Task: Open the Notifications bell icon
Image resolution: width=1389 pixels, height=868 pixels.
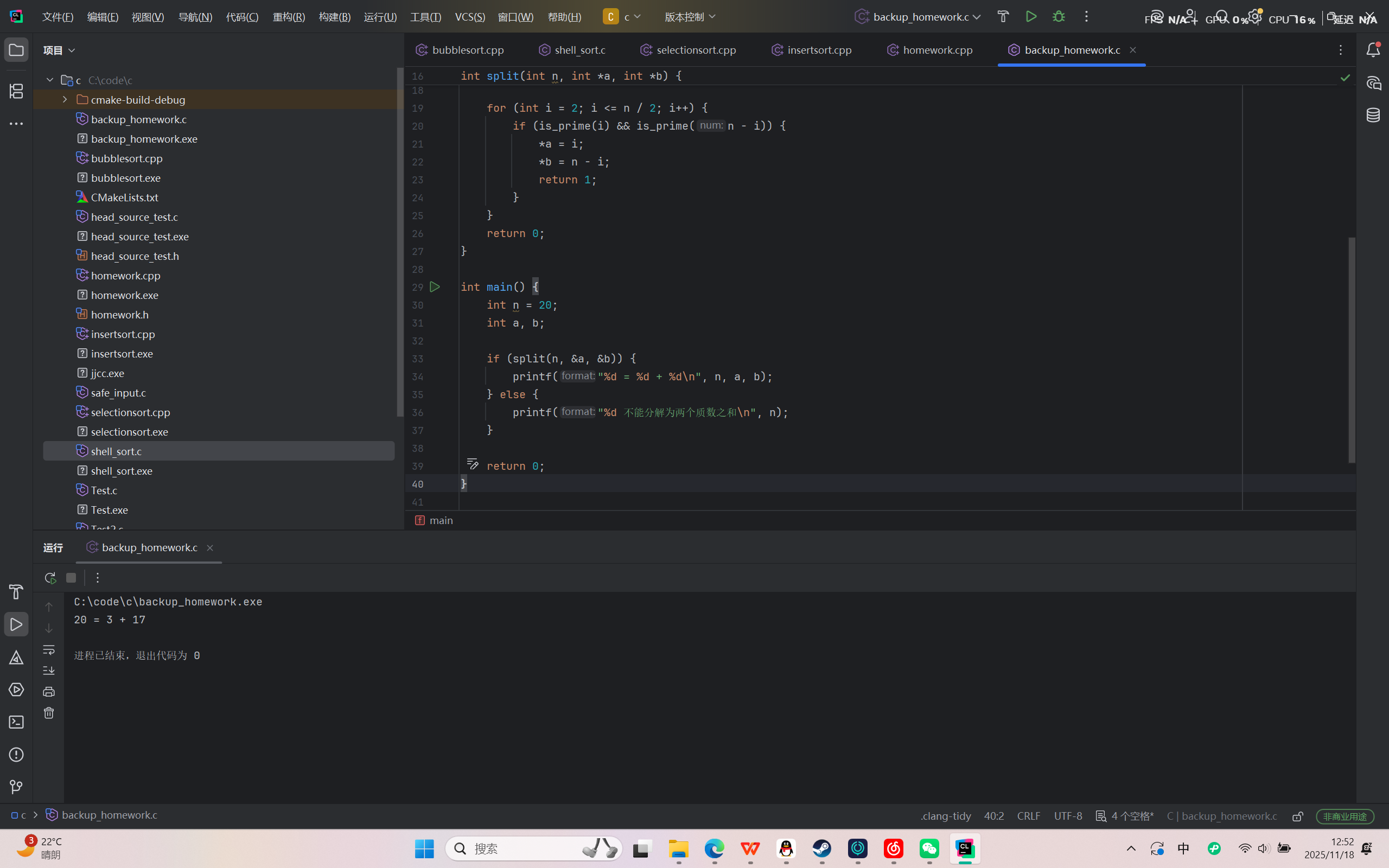Action: [x=1373, y=50]
